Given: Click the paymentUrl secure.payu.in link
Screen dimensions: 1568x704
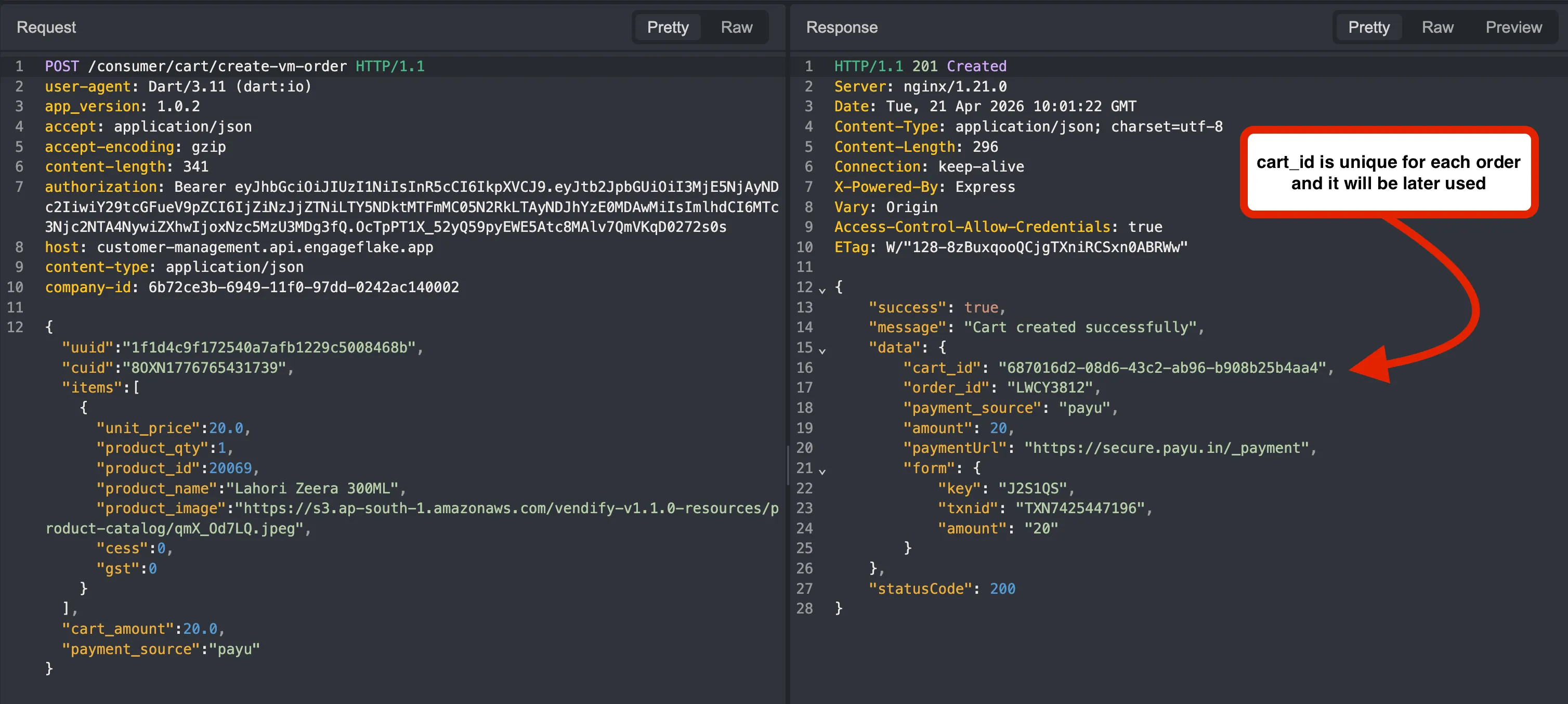Looking at the screenshot, I should 1166,448.
